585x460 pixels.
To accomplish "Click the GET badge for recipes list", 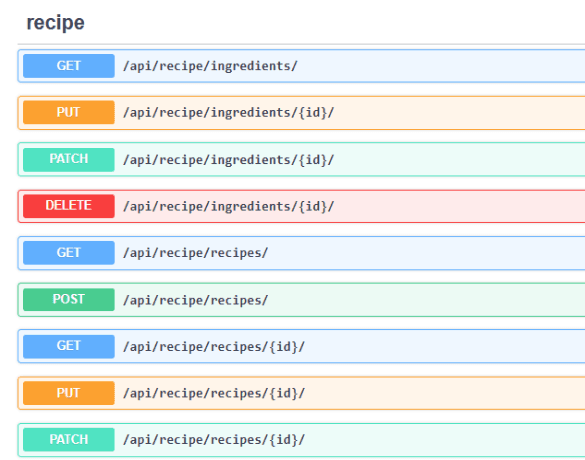I will (x=69, y=253).
